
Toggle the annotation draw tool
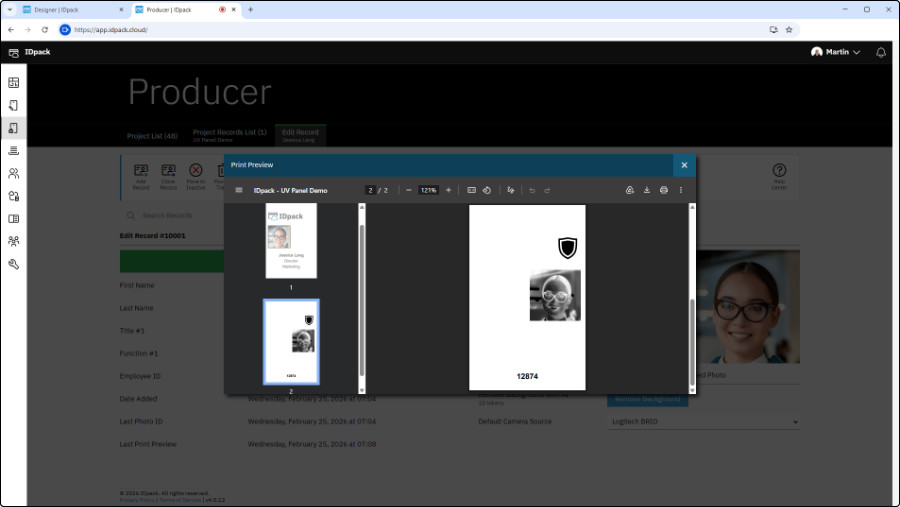click(510, 190)
